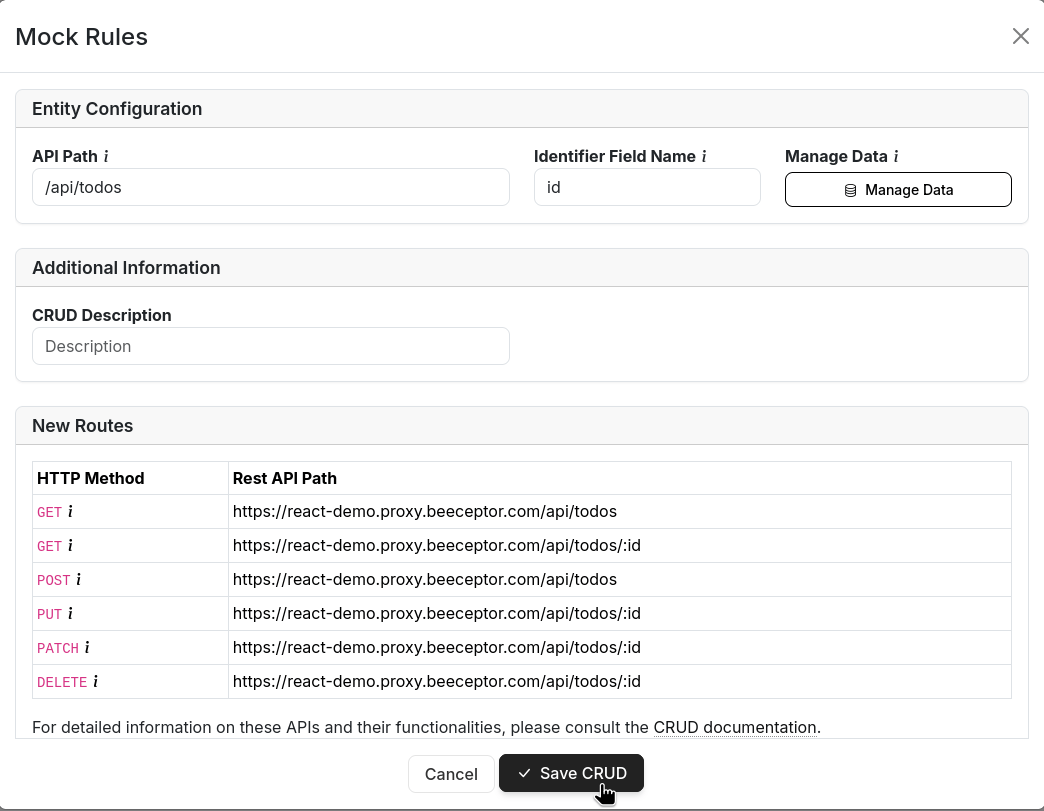Click the info icon next to Manage Data
Screen dimensions: 1044x811
click(x=895, y=156)
